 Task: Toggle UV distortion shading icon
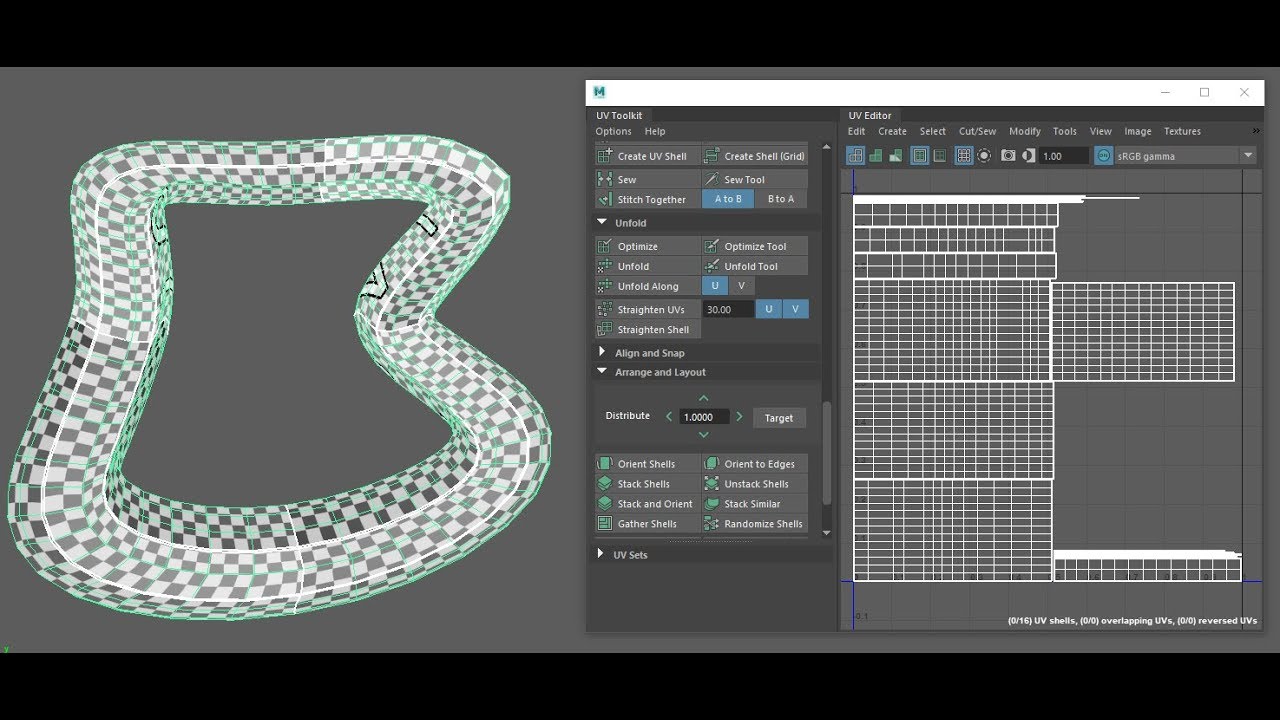[x=895, y=156]
